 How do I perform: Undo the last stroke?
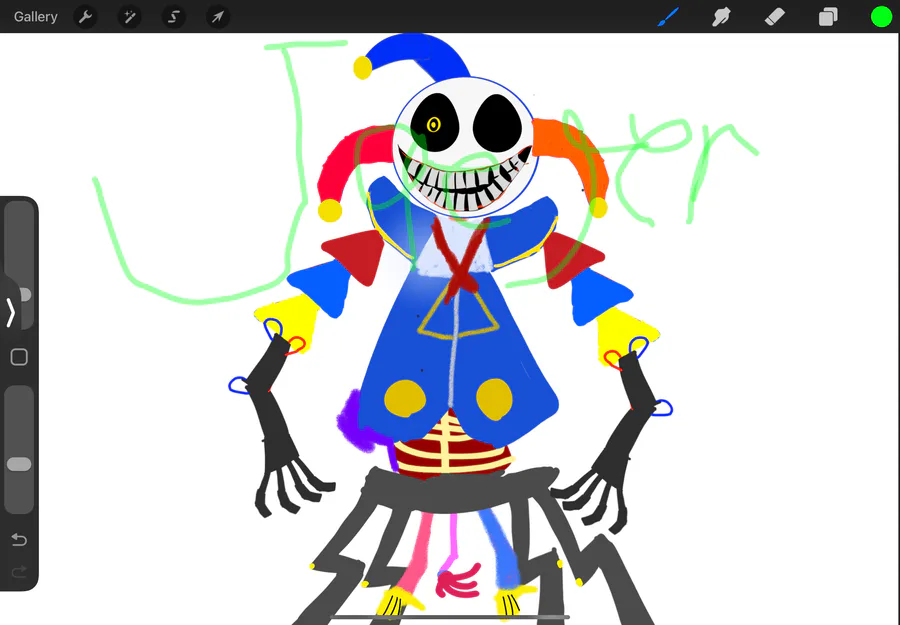(x=19, y=539)
